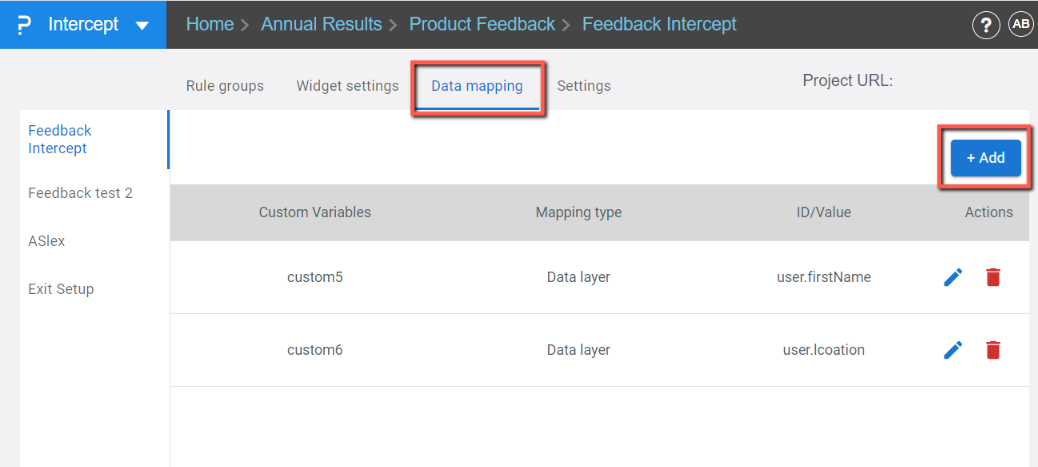Open ASlex intercept in sidebar
This screenshot has width=1038, height=467.
[x=47, y=241]
